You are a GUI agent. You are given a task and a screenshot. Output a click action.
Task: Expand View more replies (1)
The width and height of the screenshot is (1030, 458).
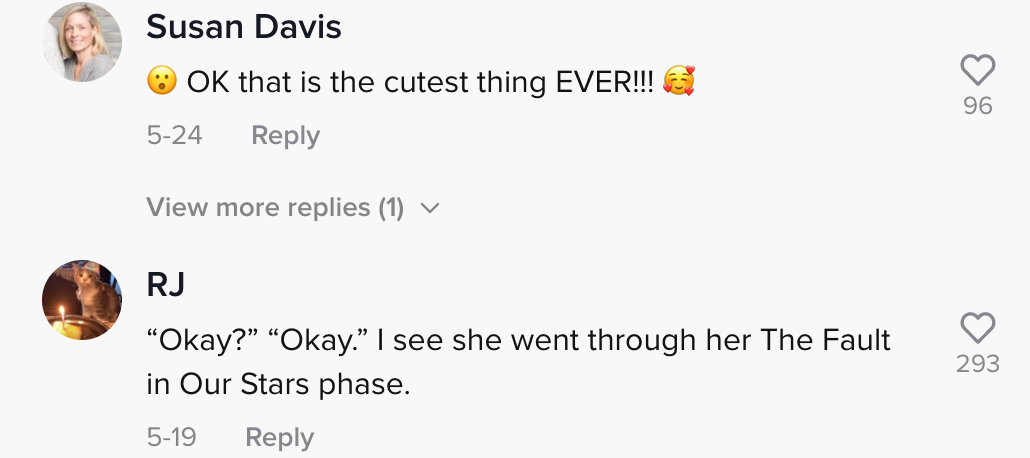click(x=275, y=207)
